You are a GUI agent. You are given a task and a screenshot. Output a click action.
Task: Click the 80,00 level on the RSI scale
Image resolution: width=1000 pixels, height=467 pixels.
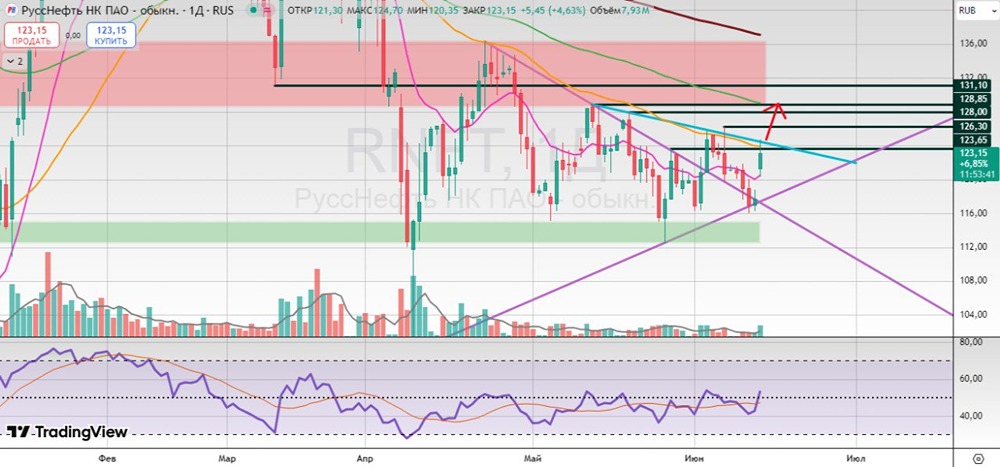click(x=972, y=343)
